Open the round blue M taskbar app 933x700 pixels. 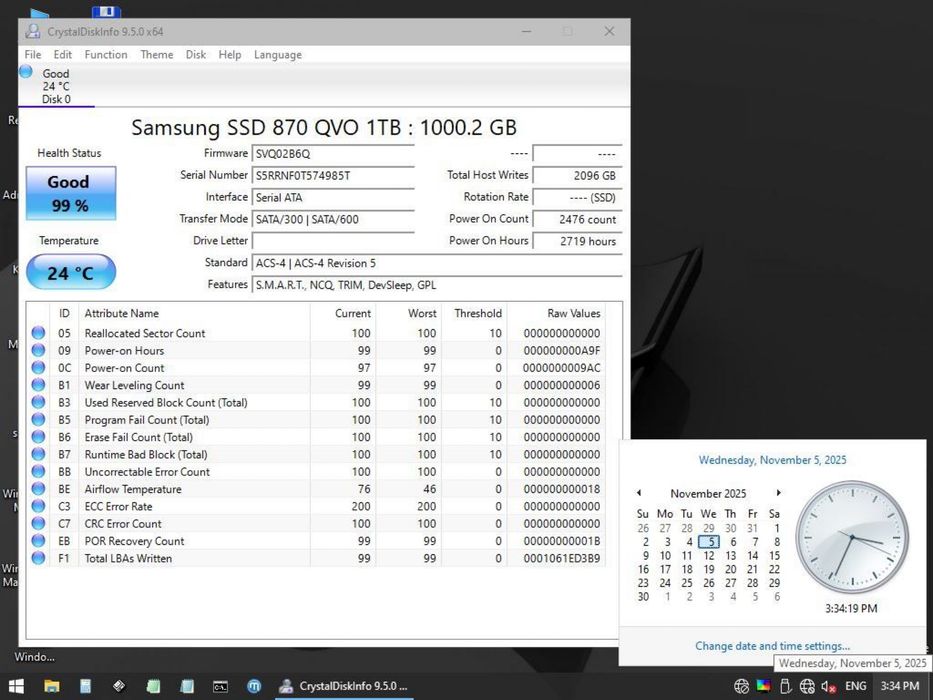pyautogui.click(x=254, y=686)
